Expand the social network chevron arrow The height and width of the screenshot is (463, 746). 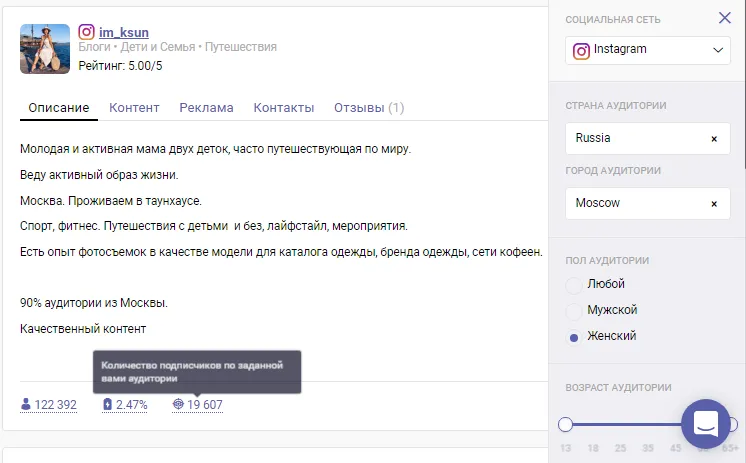click(718, 50)
